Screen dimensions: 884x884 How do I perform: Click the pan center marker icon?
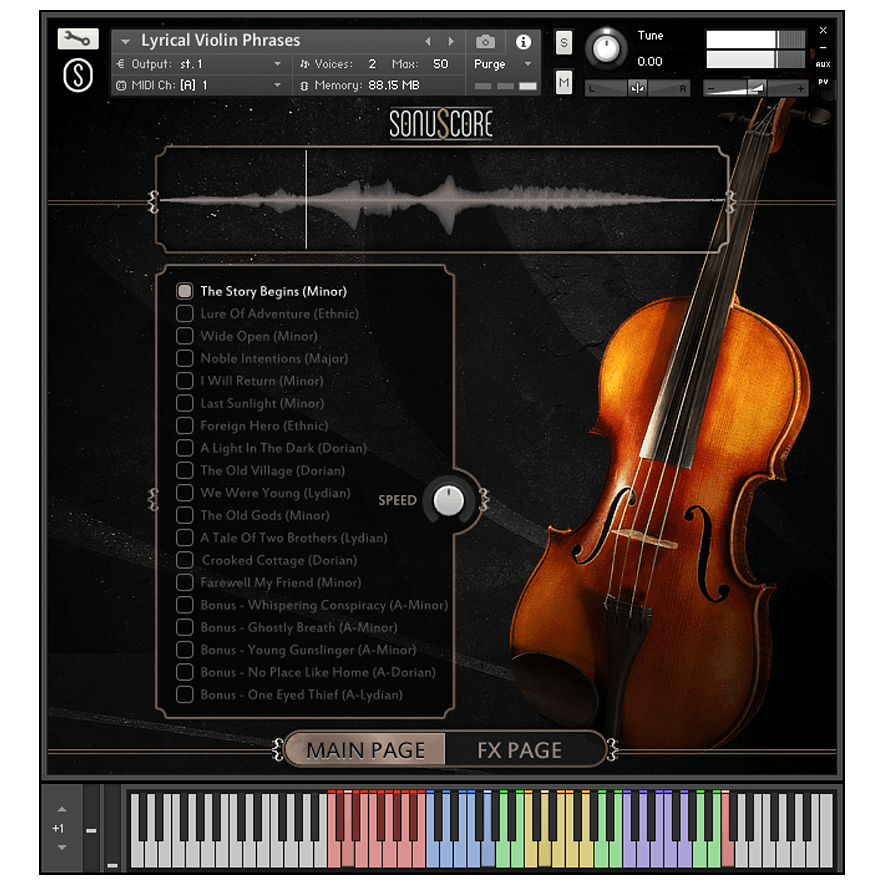638,88
